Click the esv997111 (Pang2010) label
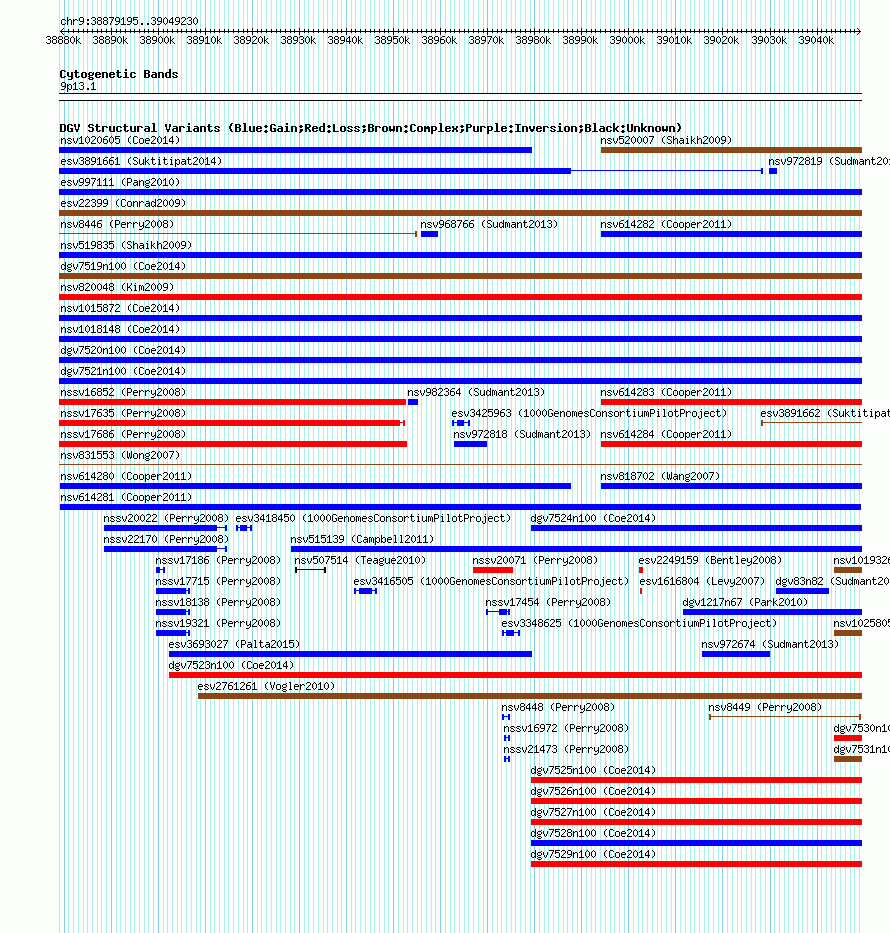 pyautogui.click(x=120, y=182)
